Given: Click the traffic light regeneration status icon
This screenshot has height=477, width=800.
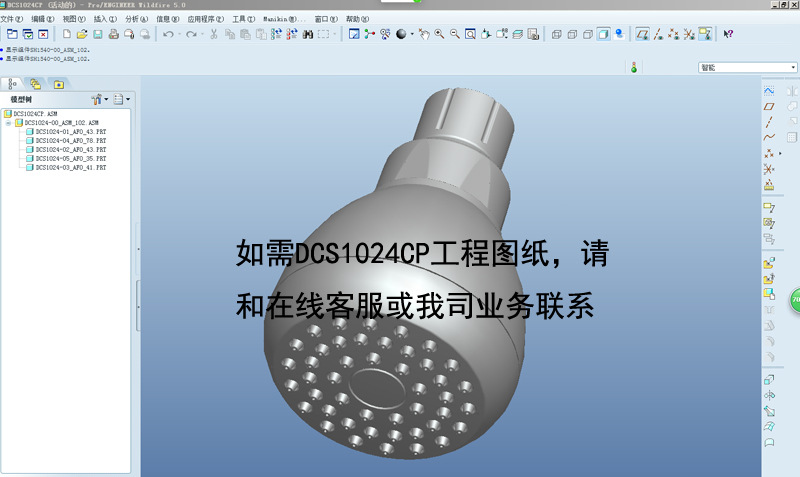Looking at the screenshot, I should click(634, 67).
